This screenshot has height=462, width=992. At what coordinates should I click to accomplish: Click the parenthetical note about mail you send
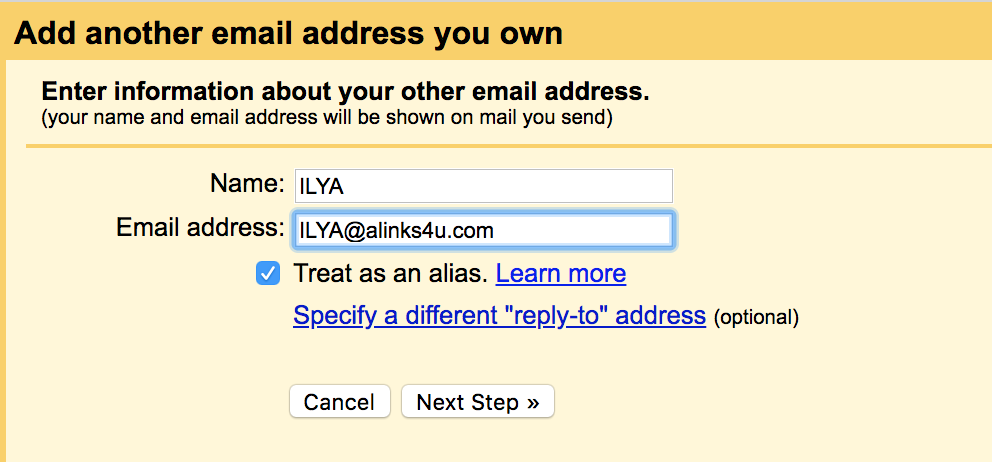[x=326, y=118]
